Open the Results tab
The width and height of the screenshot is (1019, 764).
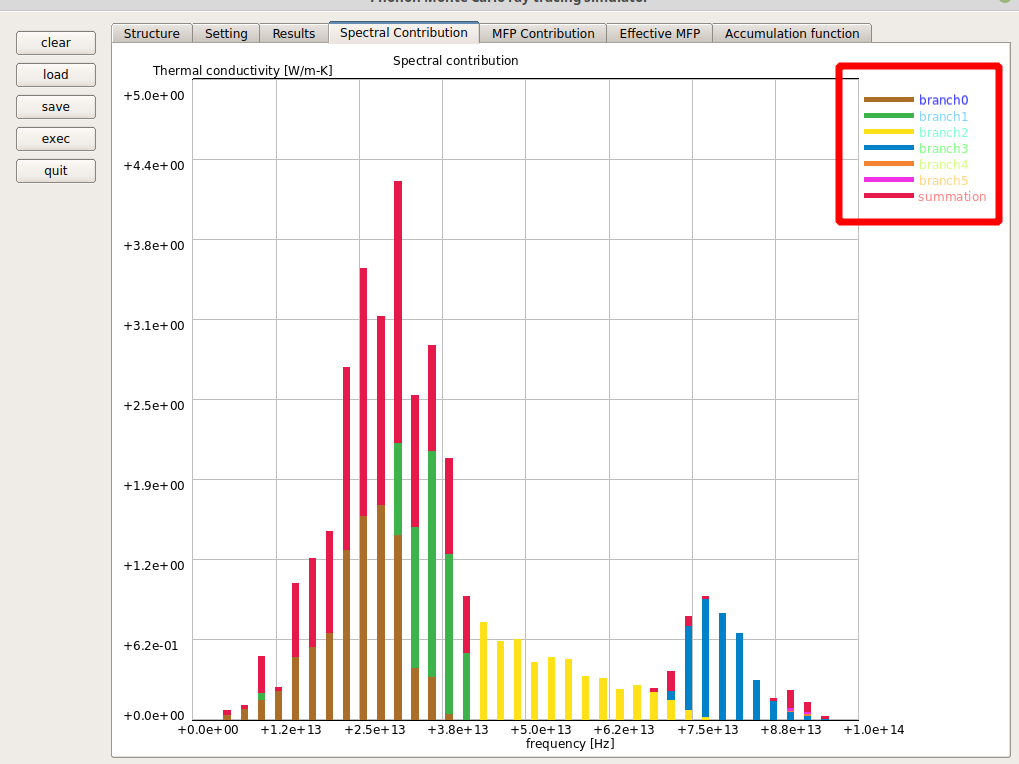click(294, 33)
